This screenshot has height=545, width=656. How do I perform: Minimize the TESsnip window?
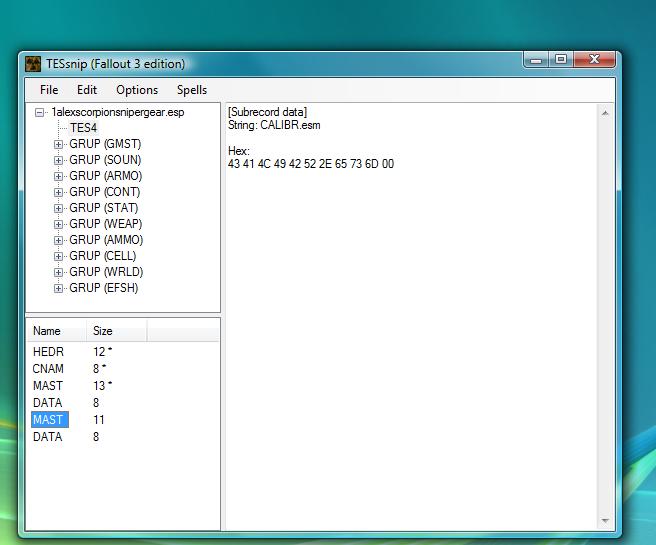536,60
